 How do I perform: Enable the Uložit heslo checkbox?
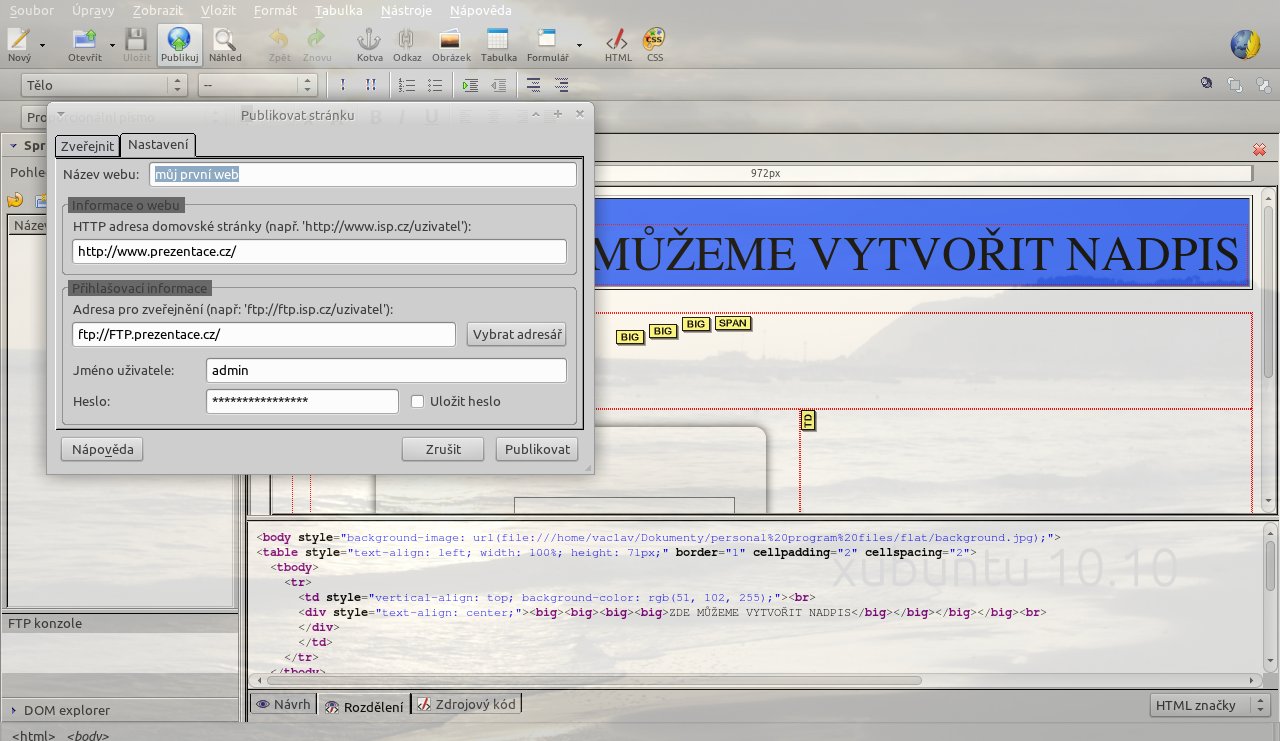pyautogui.click(x=418, y=401)
